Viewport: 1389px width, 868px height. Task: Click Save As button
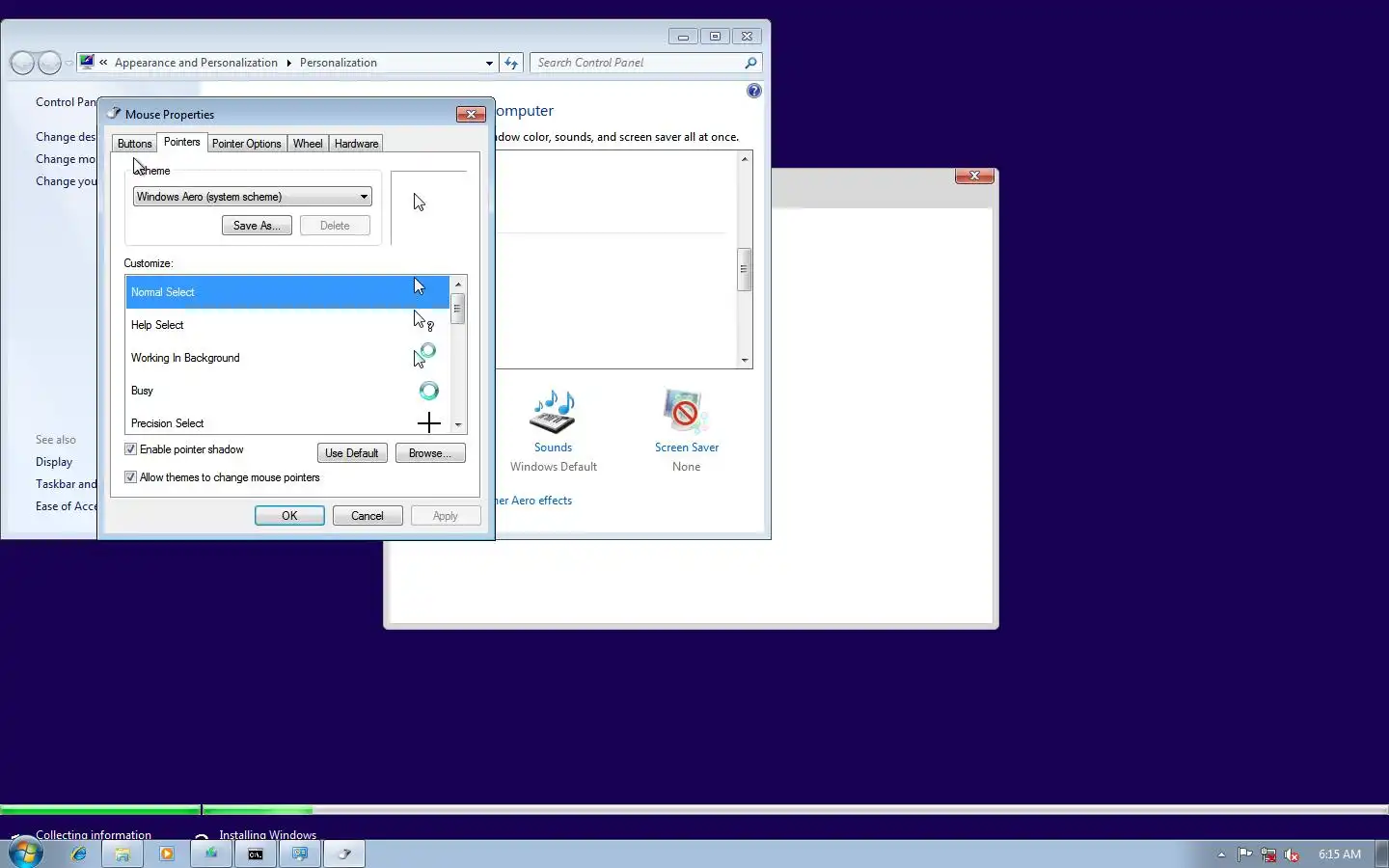coord(257,226)
